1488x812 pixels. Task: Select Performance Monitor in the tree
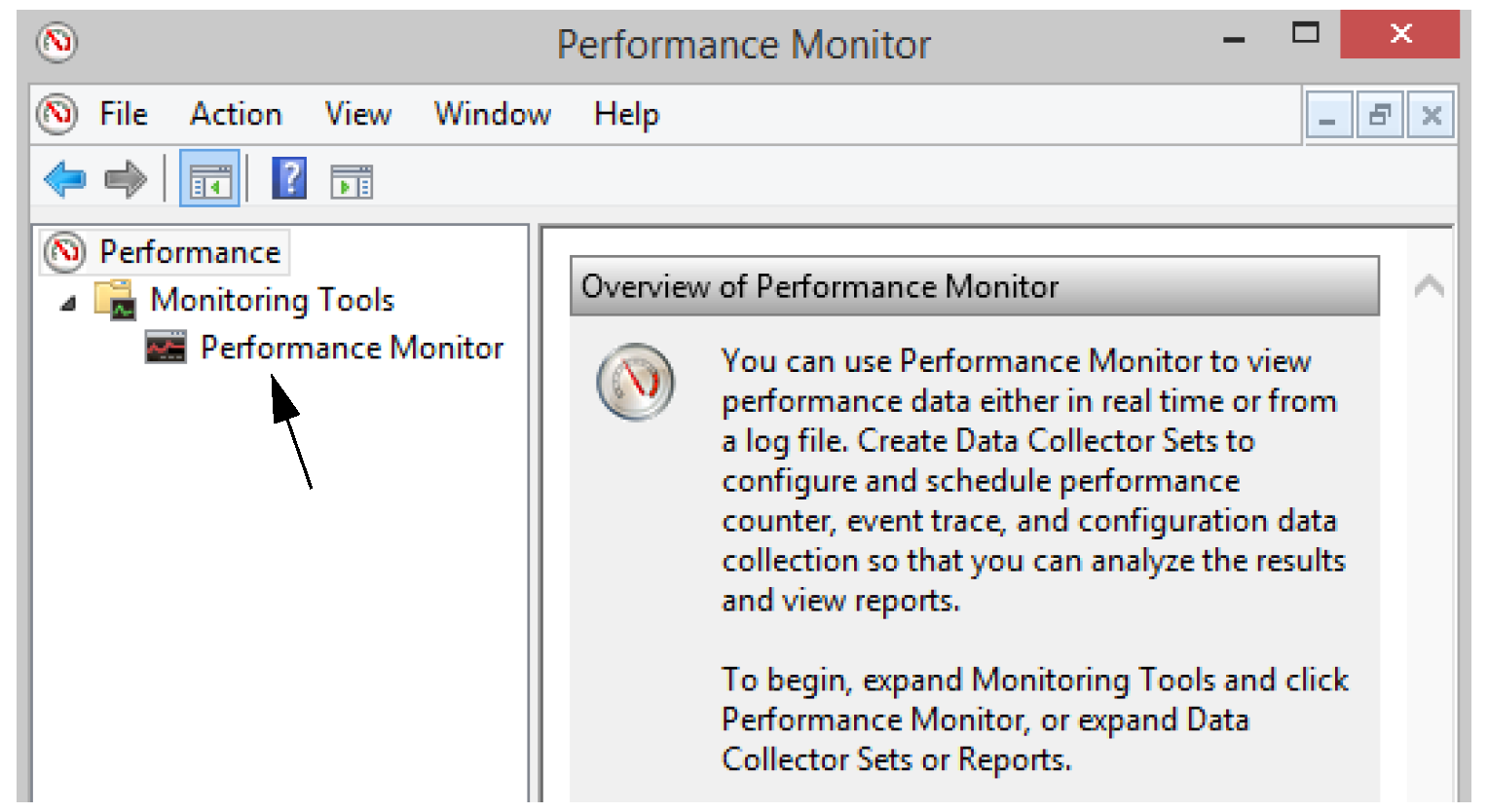point(352,348)
